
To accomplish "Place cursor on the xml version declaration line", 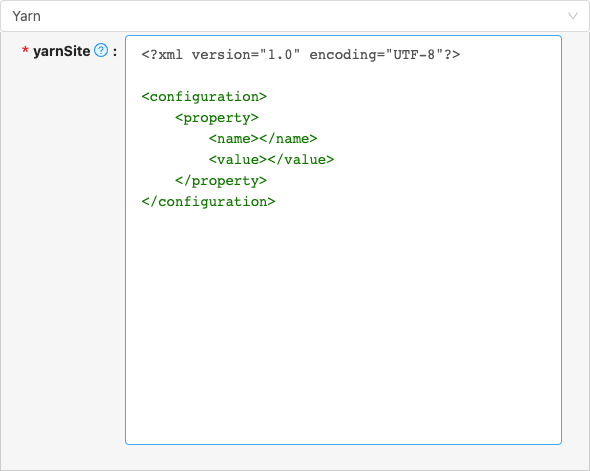I will pyautogui.click(x=301, y=55).
